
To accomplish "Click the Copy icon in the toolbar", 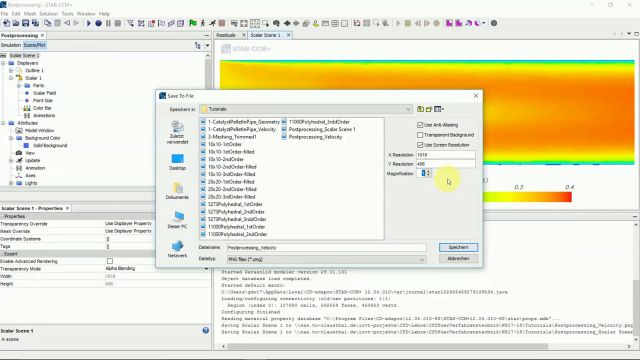I will [x=47, y=23].
